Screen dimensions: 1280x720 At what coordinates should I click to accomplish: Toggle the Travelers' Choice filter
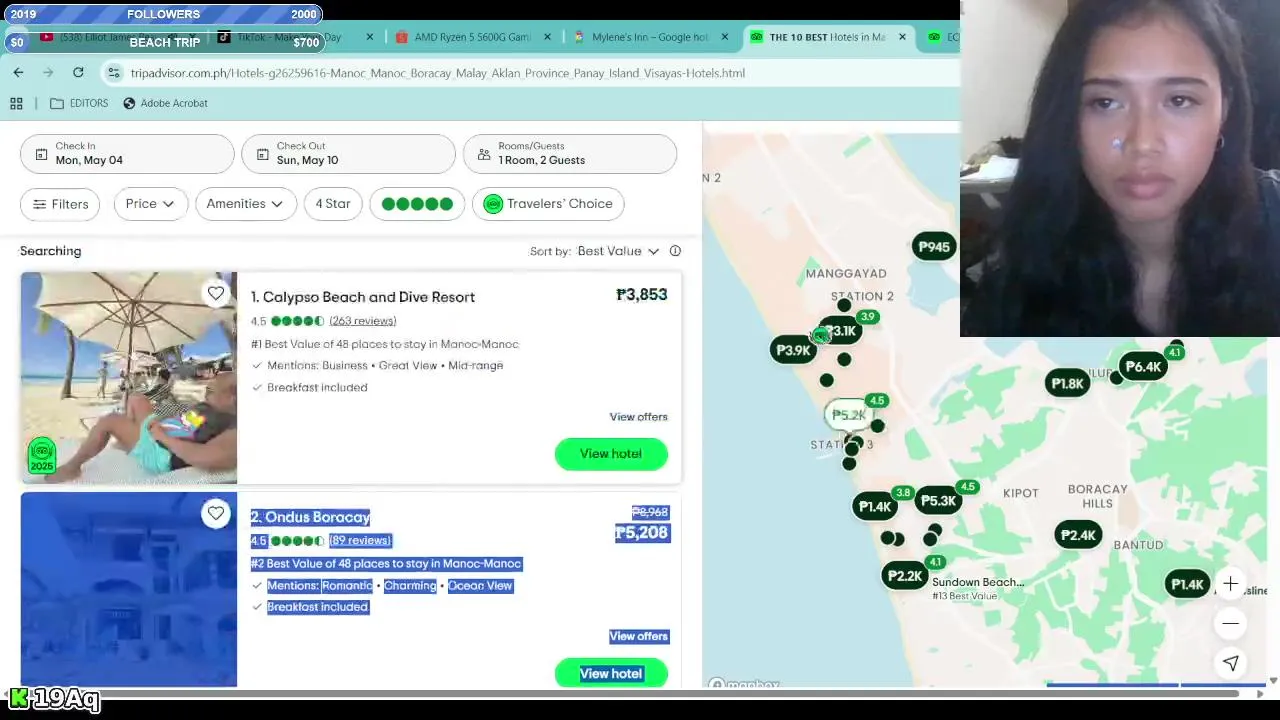[548, 204]
